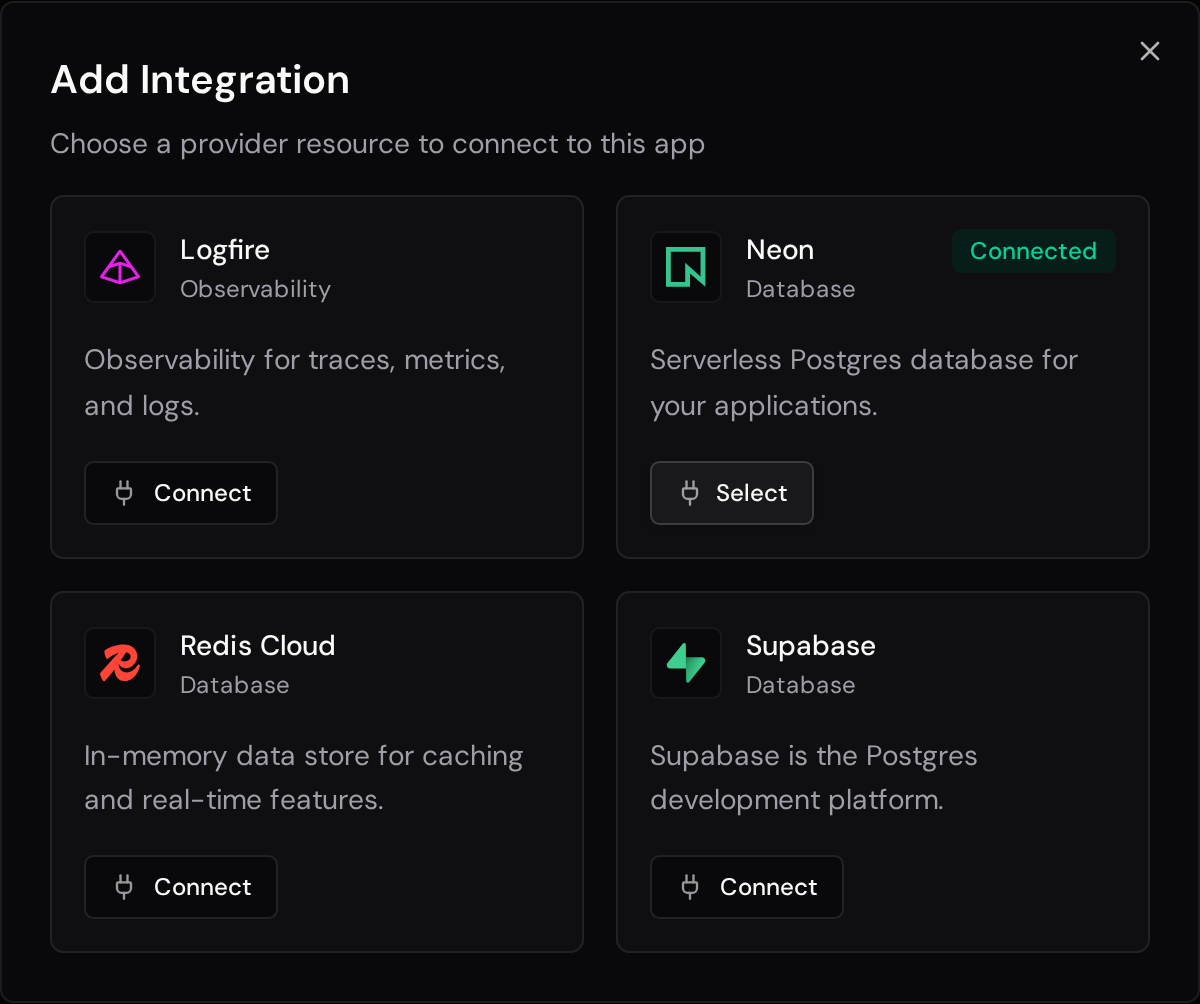Click the Supabase provider name

point(811,646)
